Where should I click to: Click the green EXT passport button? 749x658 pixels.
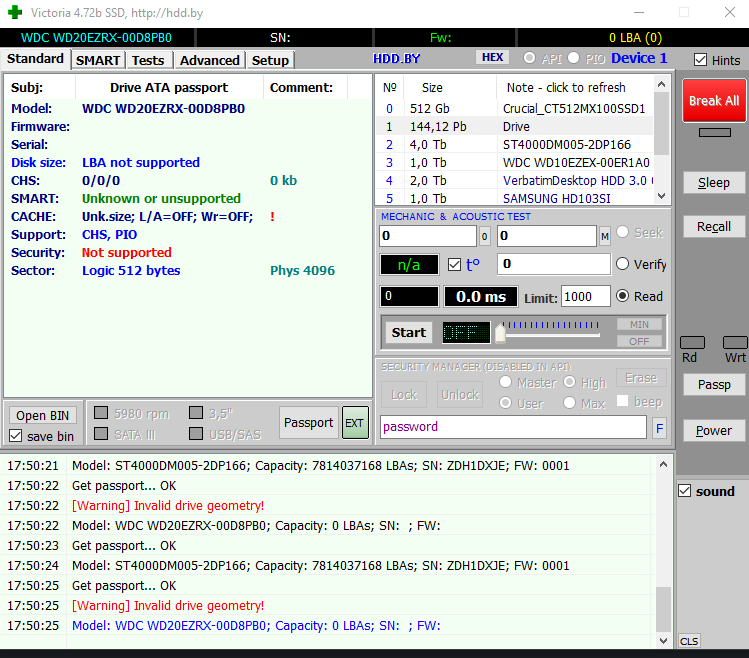tap(355, 423)
